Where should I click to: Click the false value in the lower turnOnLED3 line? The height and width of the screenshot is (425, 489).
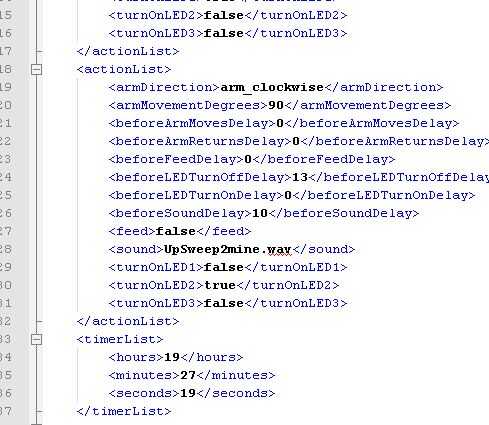click(224, 303)
